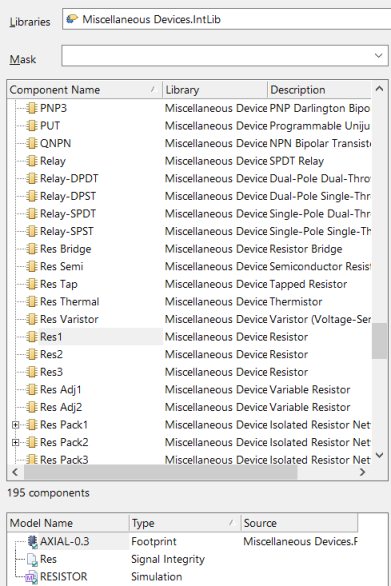Click the Miscellaneous Devices.IntLib library icon
391x586 pixels.
[72, 19]
